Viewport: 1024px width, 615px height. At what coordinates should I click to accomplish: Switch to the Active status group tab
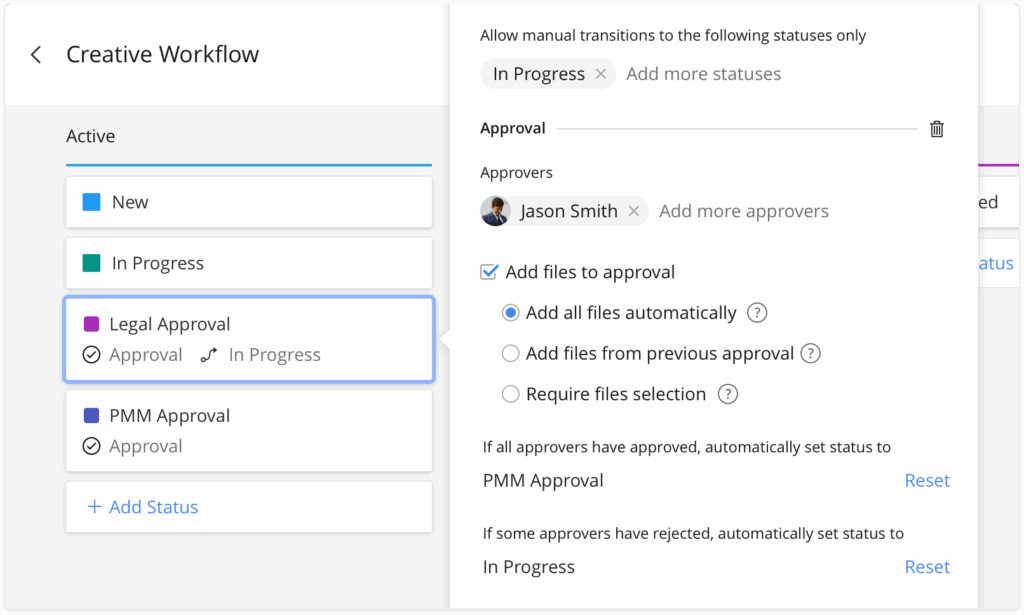[x=91, y=136]
